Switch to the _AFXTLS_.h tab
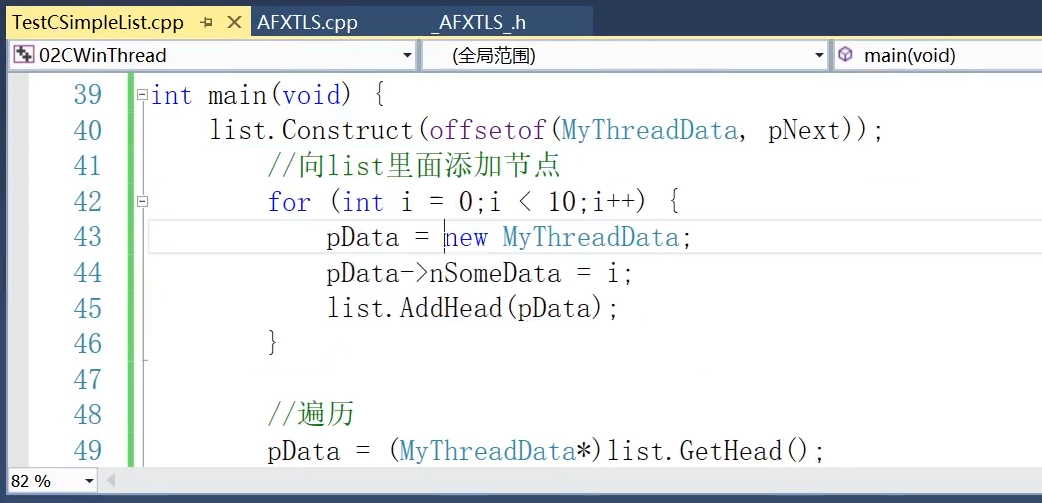 pyautogui.click(x=478, y=23)
